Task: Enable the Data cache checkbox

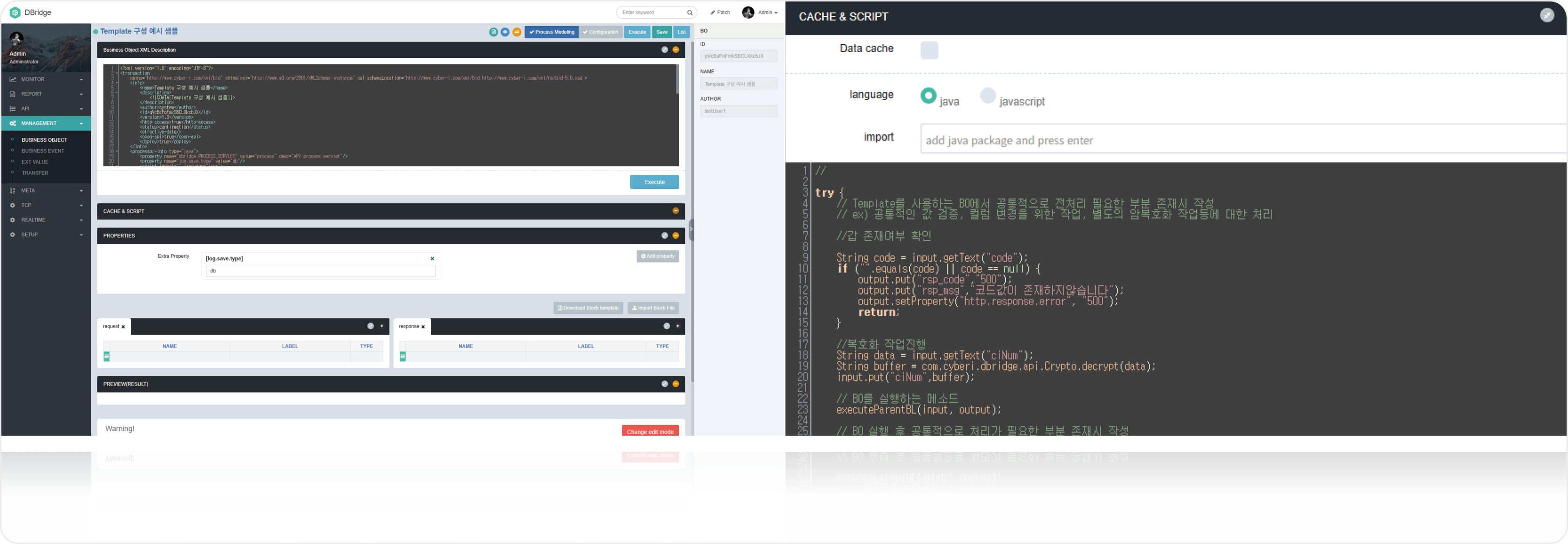Action: 929,50
